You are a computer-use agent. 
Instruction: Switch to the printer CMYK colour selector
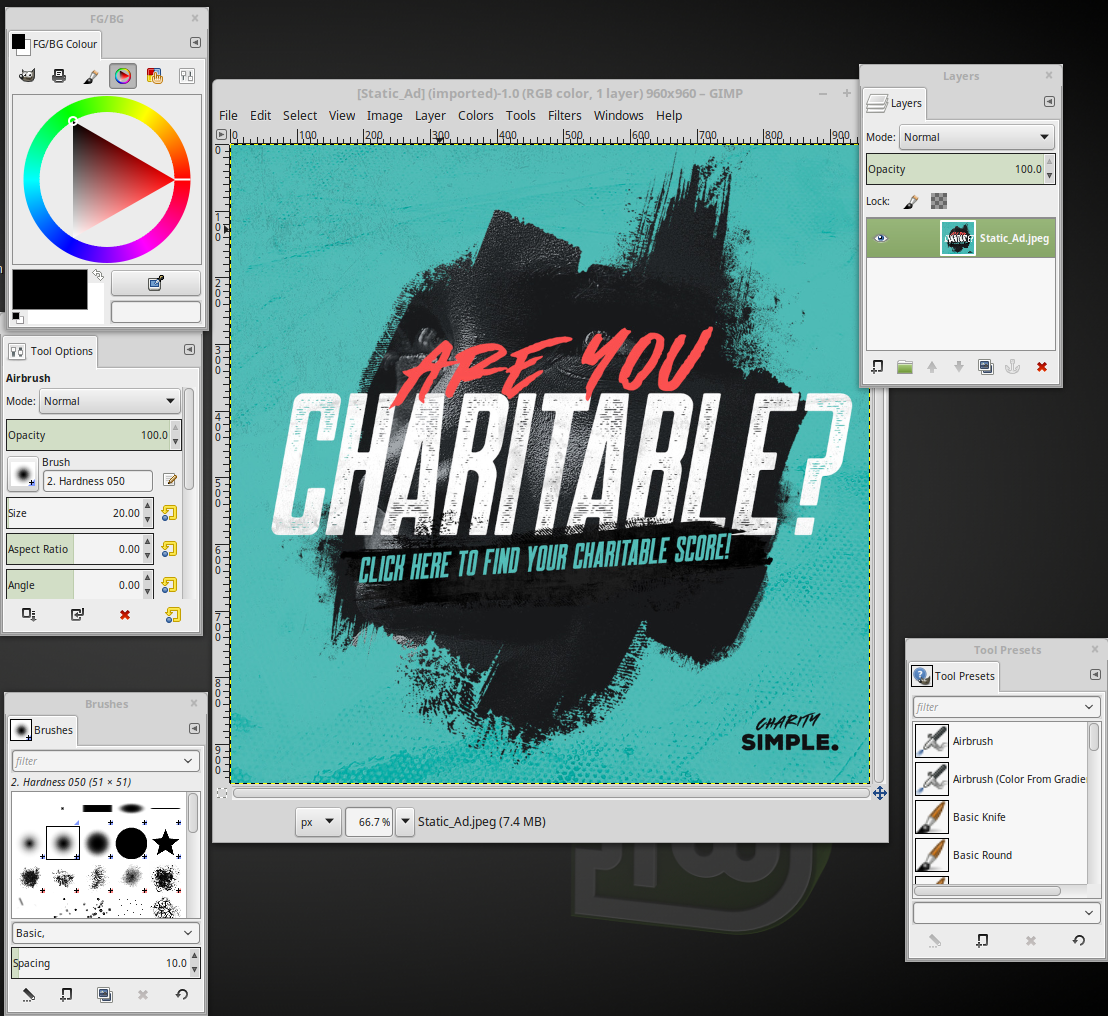click(59, 75)
